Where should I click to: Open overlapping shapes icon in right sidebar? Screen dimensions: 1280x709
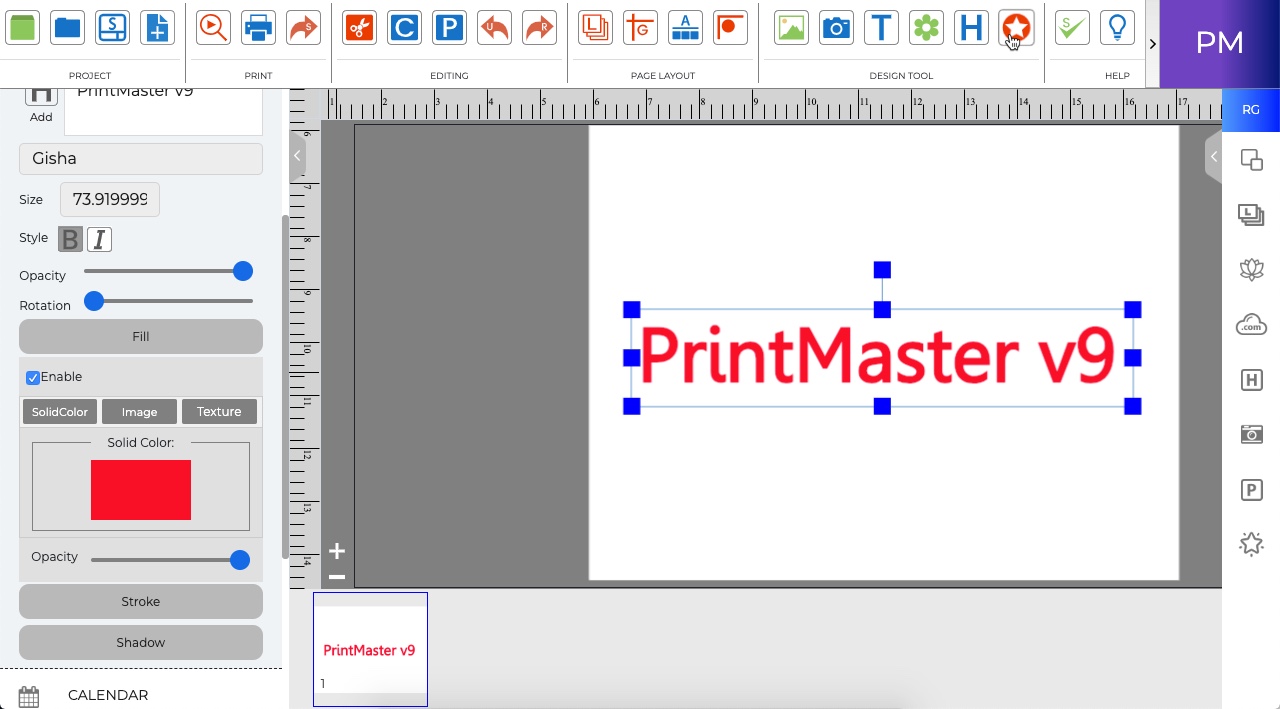[1251, 160]
